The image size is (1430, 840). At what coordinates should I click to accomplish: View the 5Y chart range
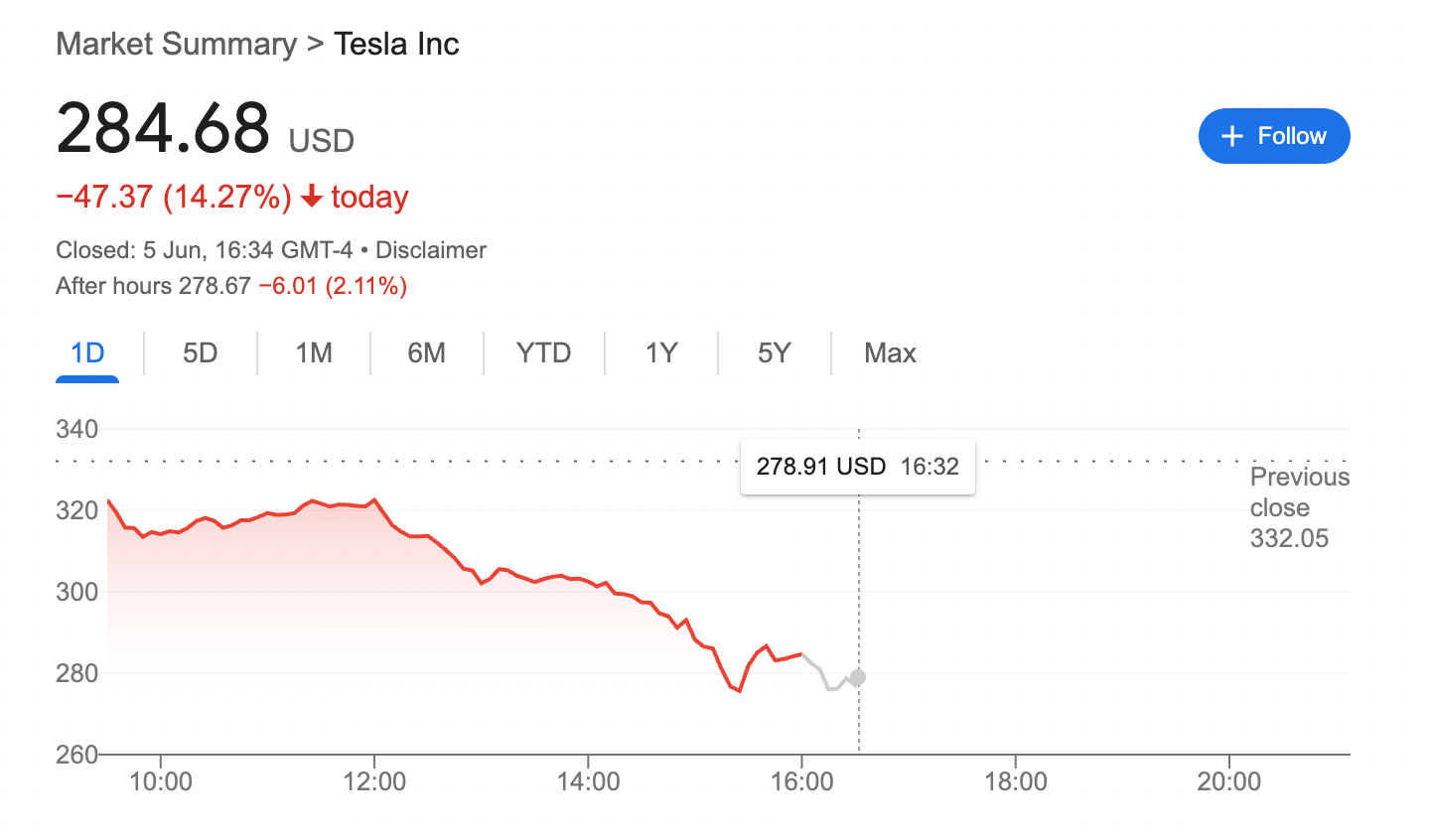(x=774, y=353)
